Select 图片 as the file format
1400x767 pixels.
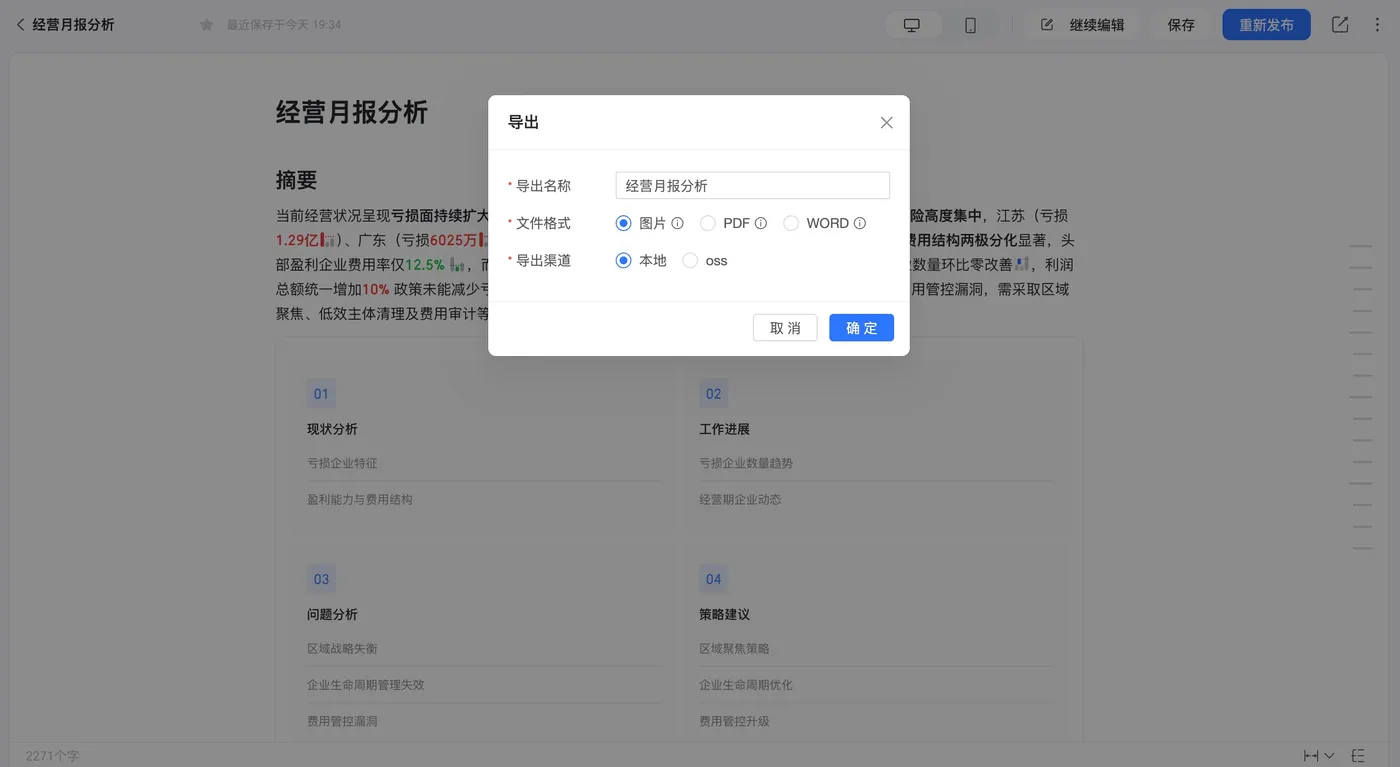click(624, 223)
